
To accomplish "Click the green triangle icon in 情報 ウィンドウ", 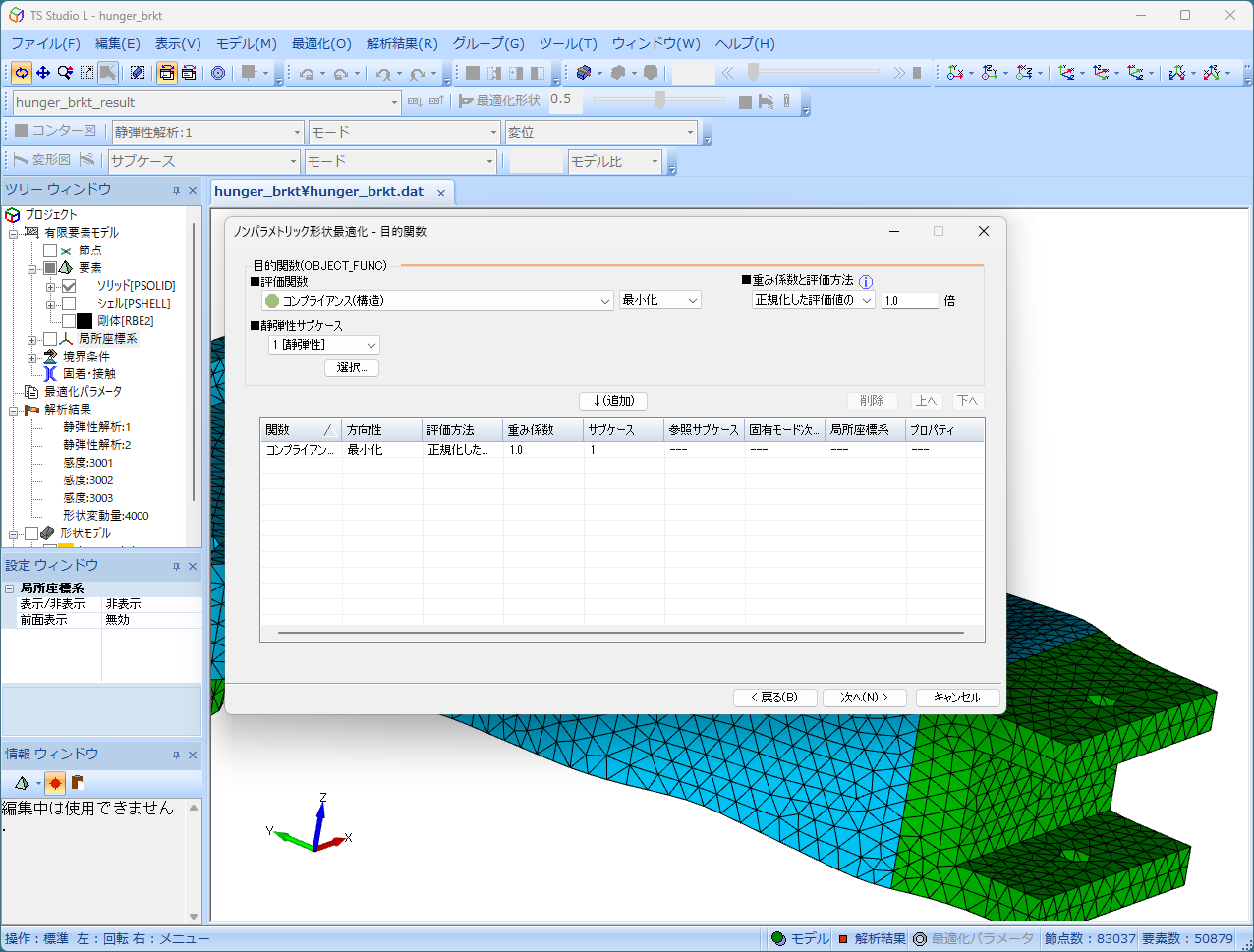I will pyautogui.click(x=21, y=783).
